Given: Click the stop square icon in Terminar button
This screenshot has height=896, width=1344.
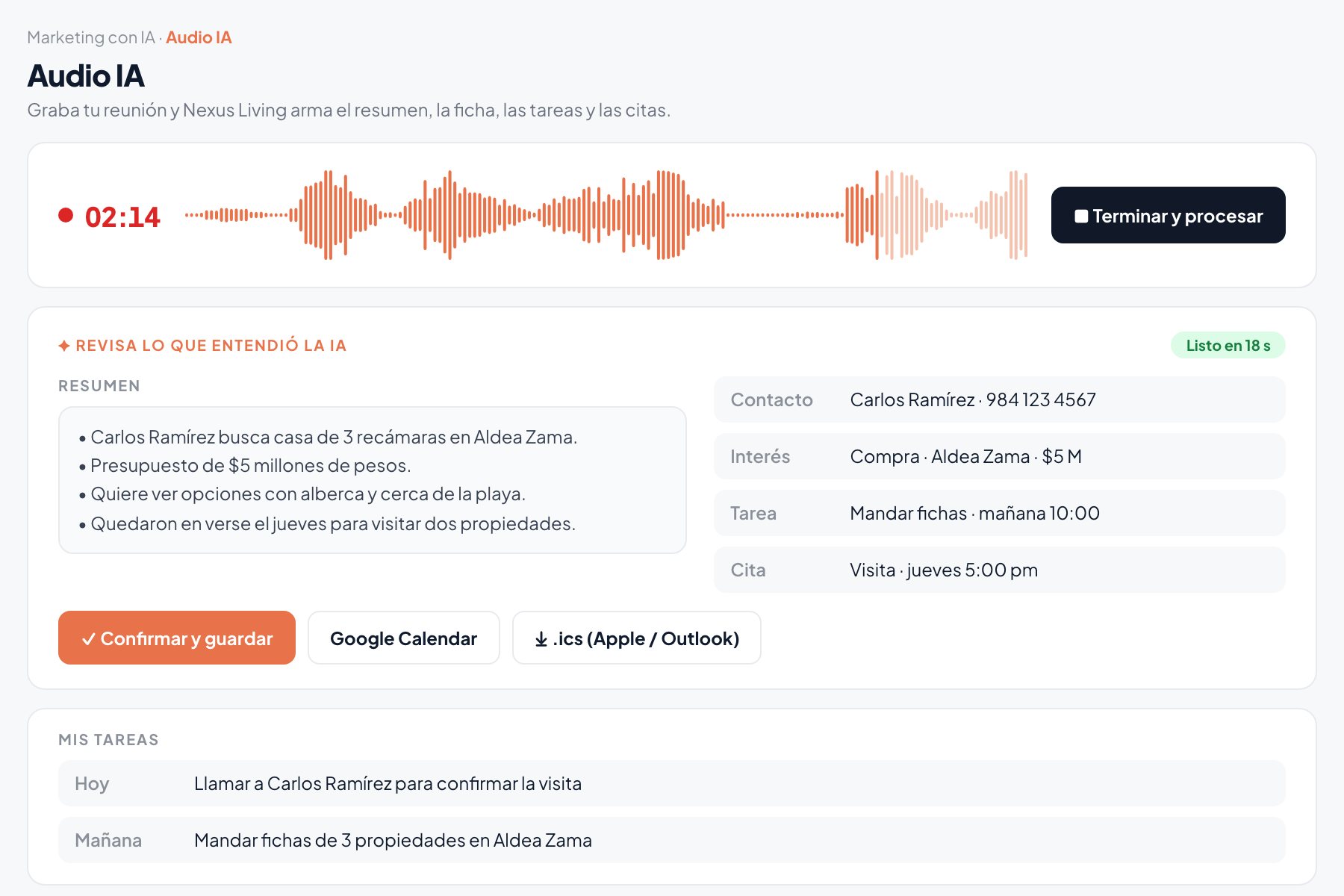Looking at the screenshot, I should (x=1081, y=217).
